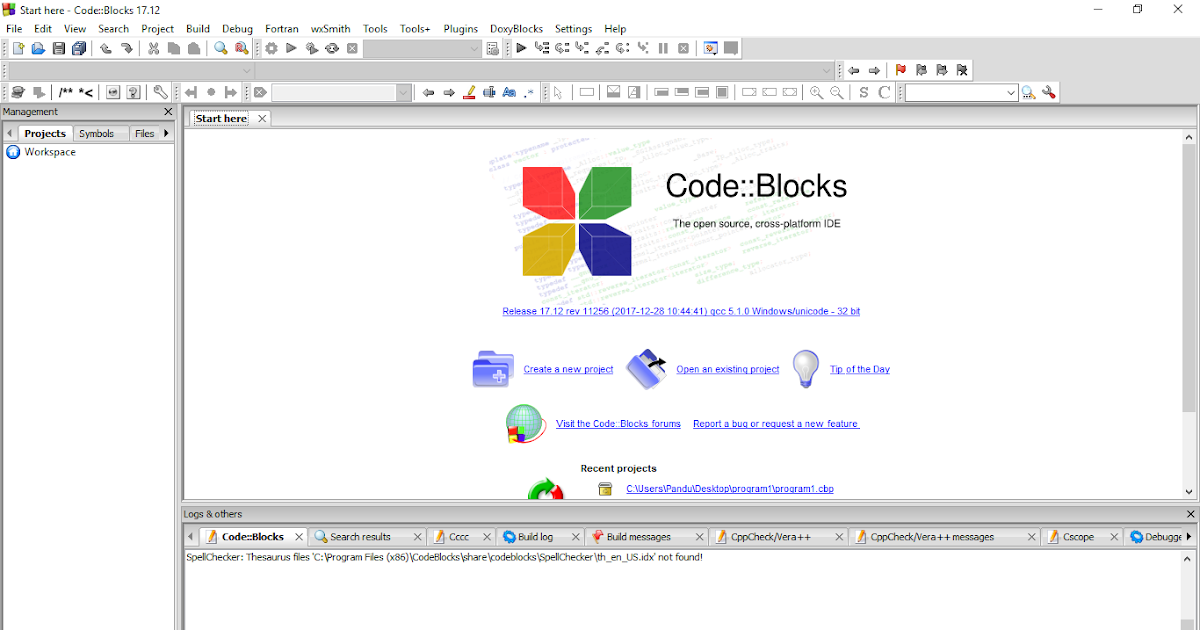Click the Replace magnifier icon

tap(241, 48)
